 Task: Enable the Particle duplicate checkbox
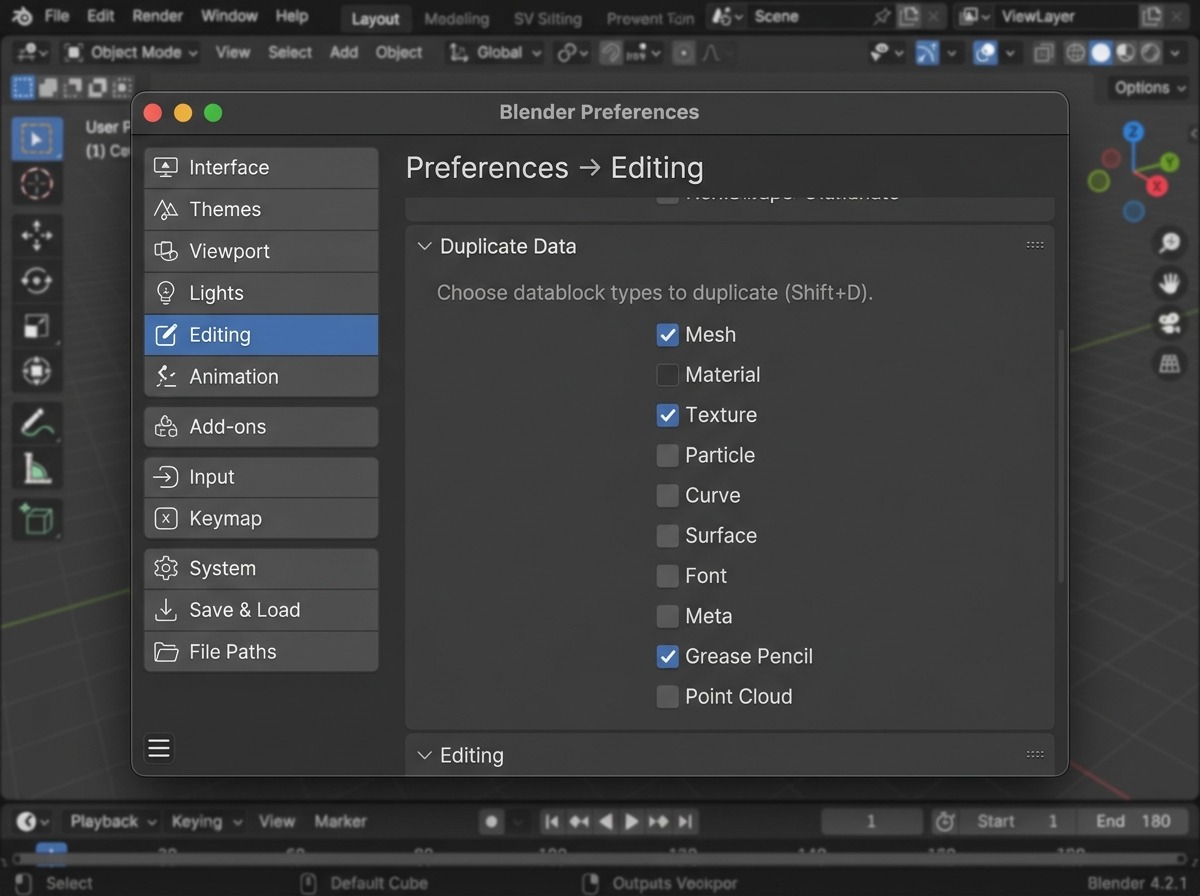click(x=667, y=456)
